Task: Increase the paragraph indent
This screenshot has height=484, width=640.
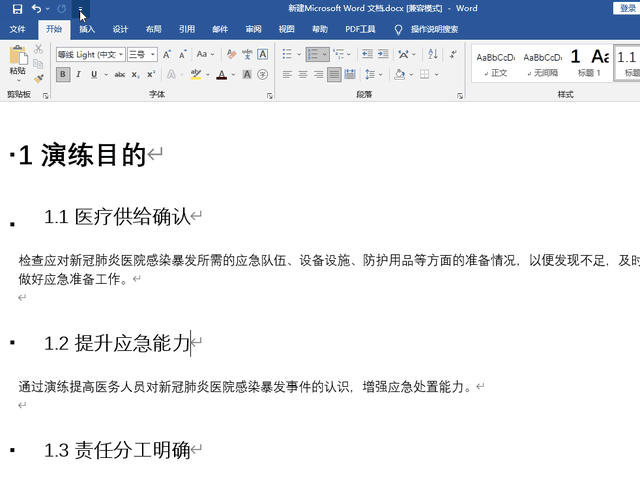Action: click(x=383, y=54)
